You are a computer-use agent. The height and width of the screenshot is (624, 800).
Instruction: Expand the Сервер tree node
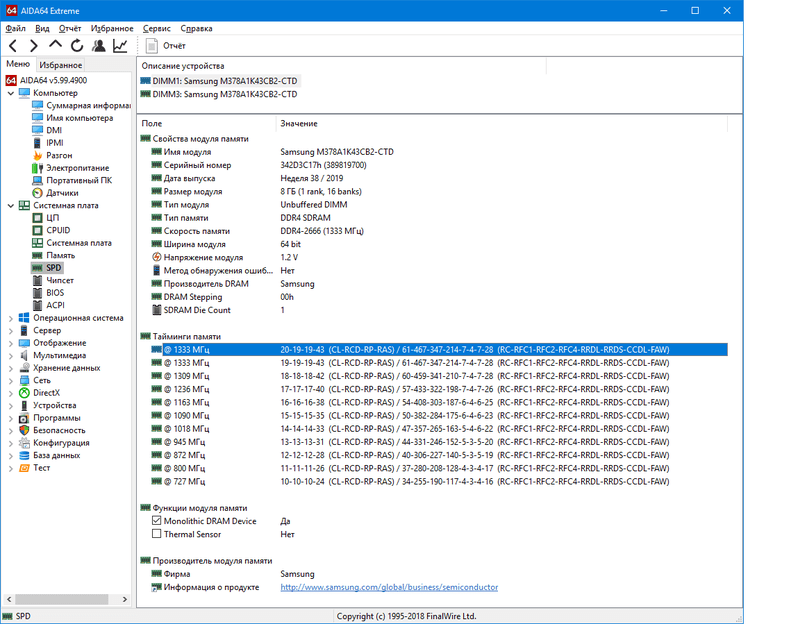tap(11, 331)
